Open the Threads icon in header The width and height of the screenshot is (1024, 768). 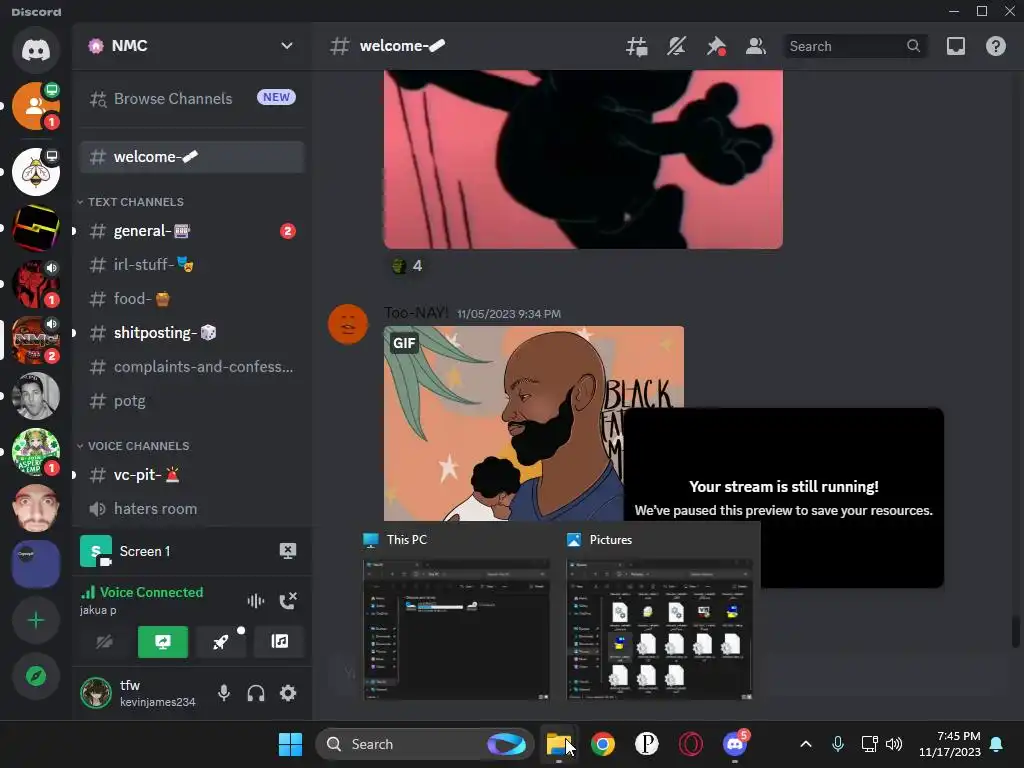[x=637, y=46]
